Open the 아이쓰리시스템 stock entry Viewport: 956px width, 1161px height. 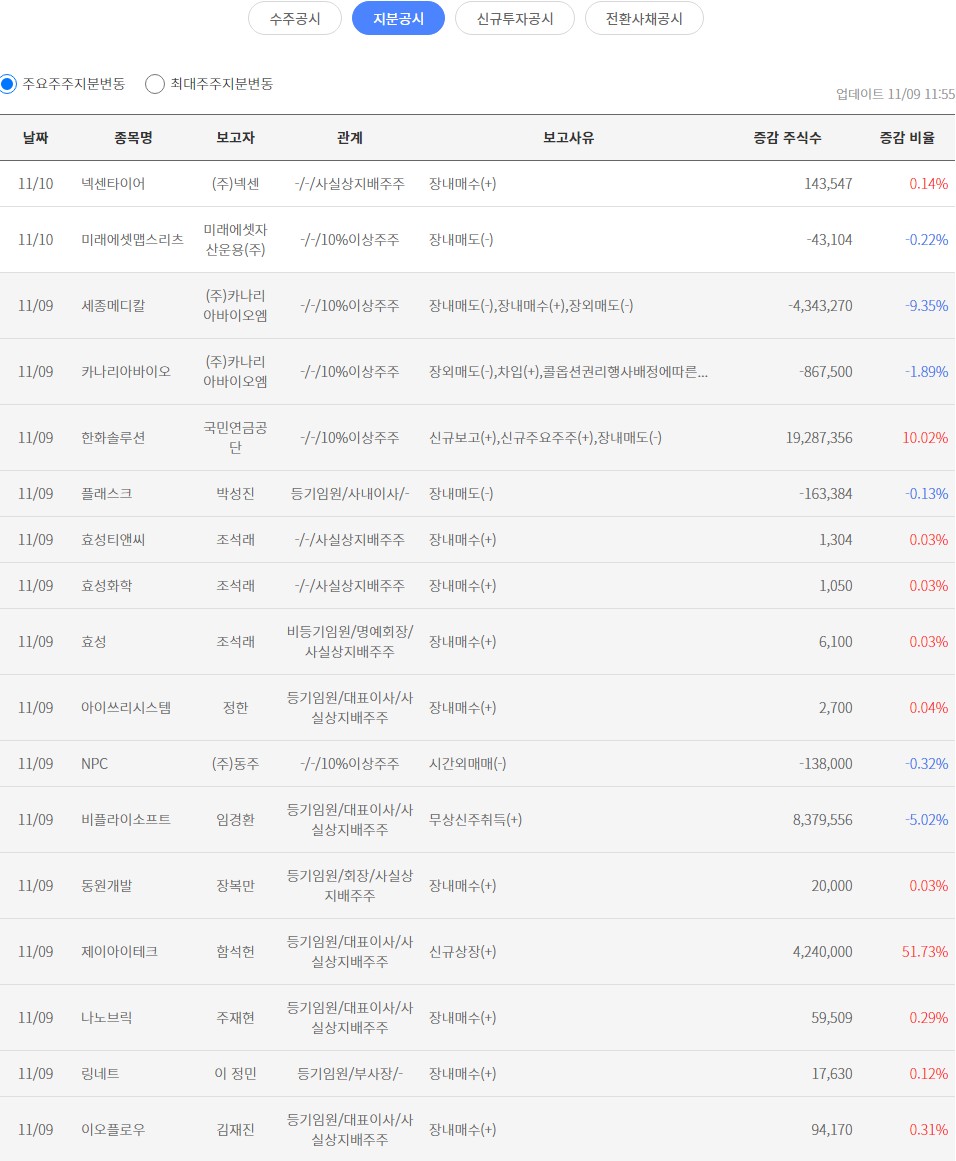pos(126,708)
